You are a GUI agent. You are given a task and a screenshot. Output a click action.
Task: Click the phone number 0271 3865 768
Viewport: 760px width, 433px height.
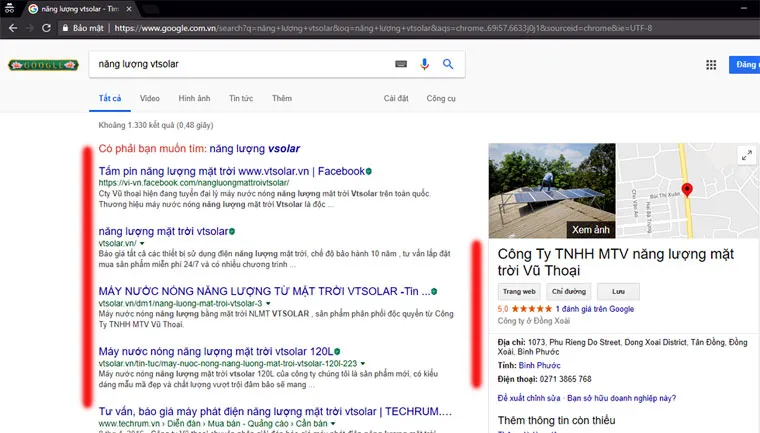click(566, 379)
